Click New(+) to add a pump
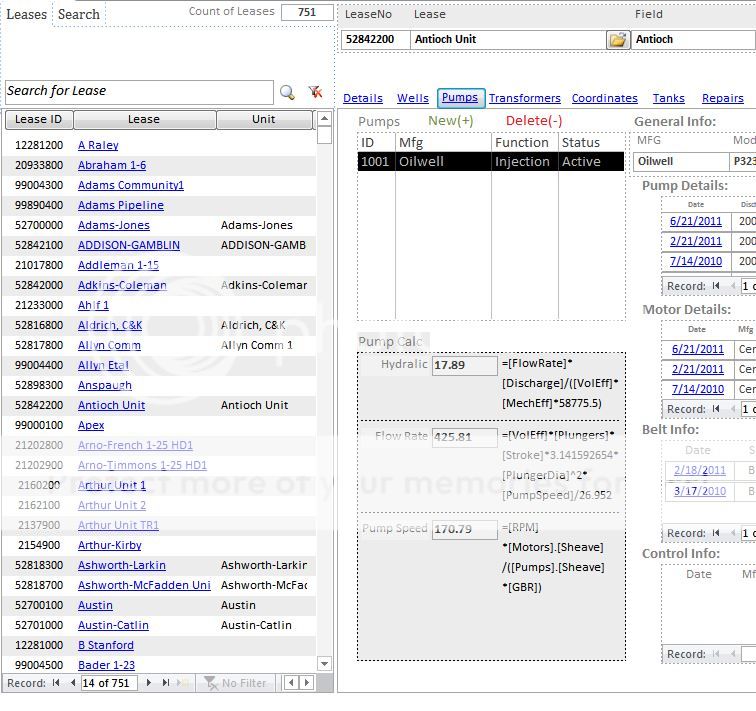The width and height of the screenshot is (756, 711). [450, 121]
